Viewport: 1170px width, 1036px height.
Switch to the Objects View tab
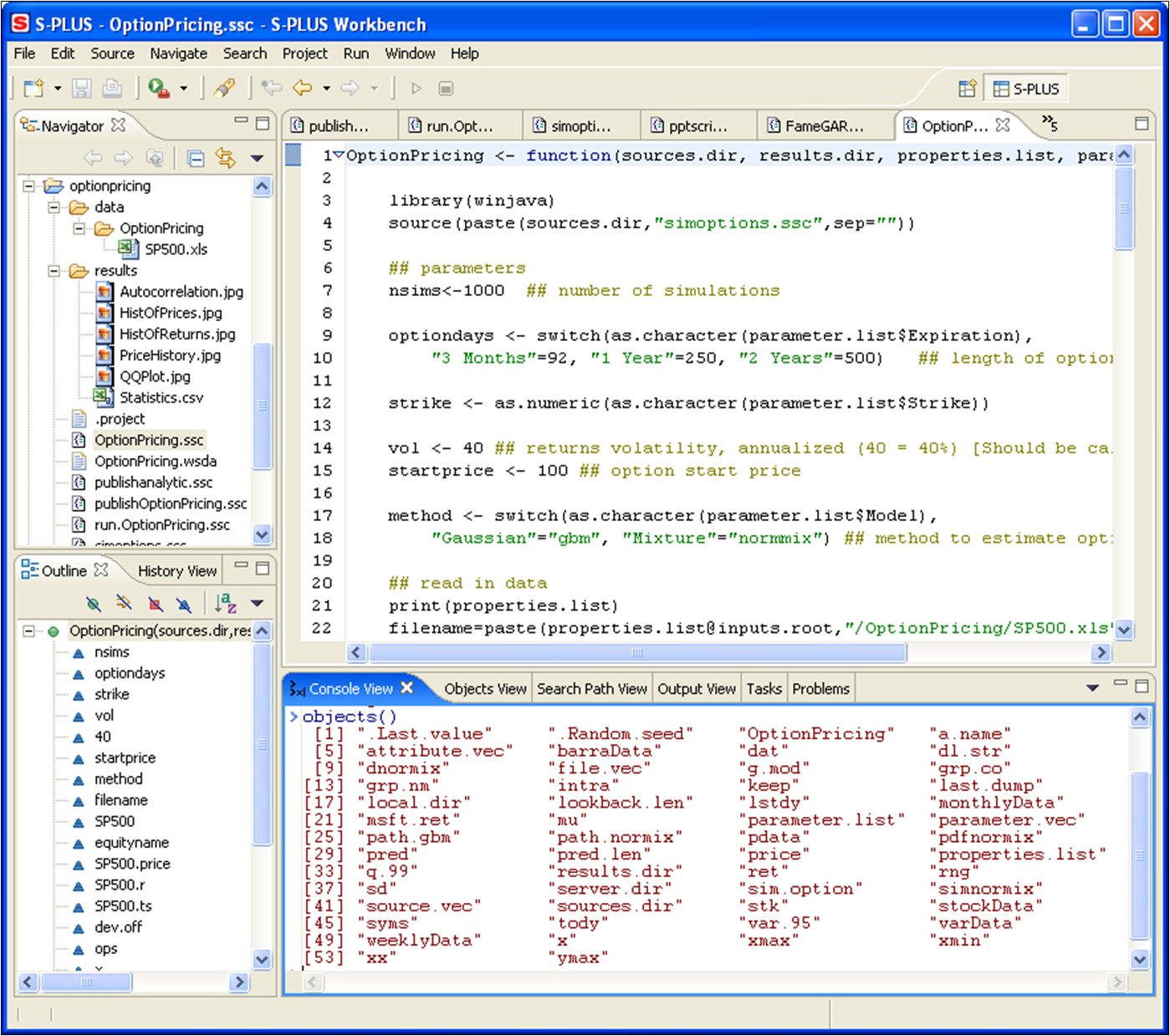click(485, 689)
